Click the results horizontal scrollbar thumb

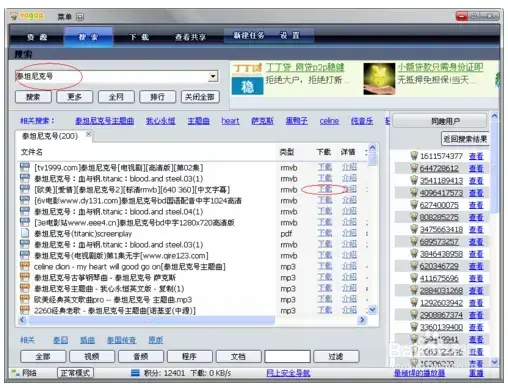[x=152, y=320]
